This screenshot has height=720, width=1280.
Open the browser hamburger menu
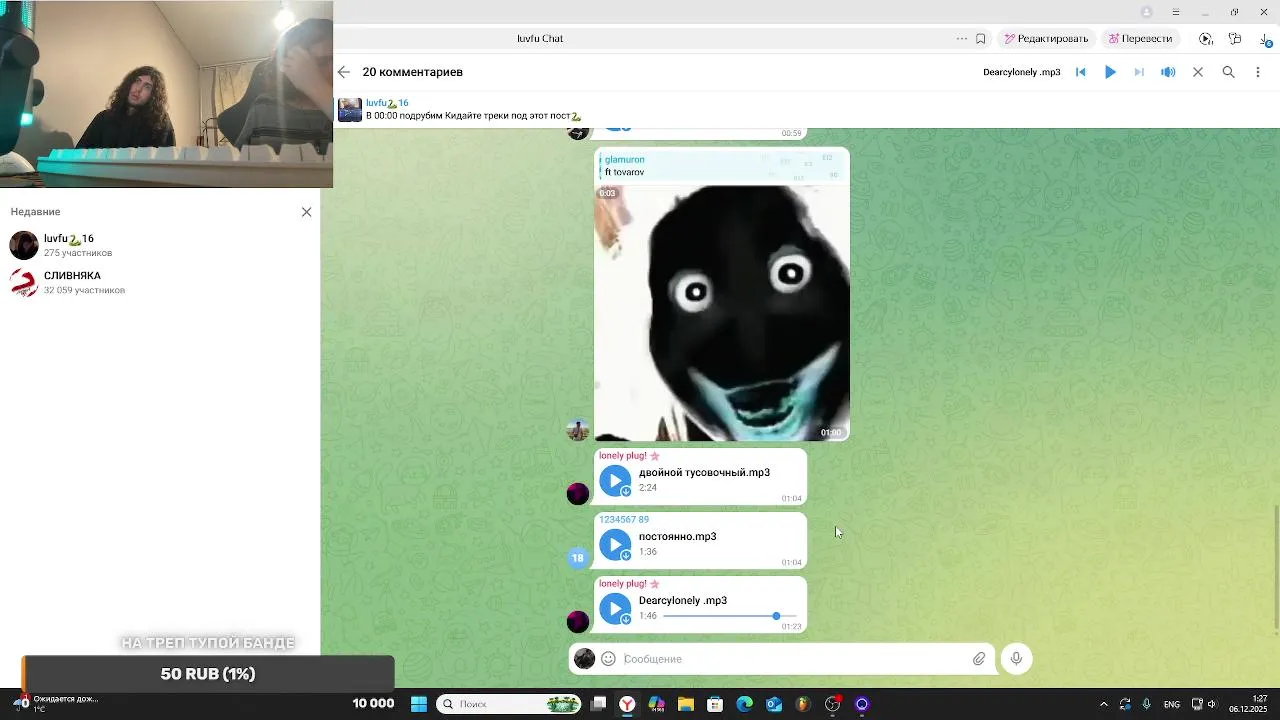tap(1176, 12)
